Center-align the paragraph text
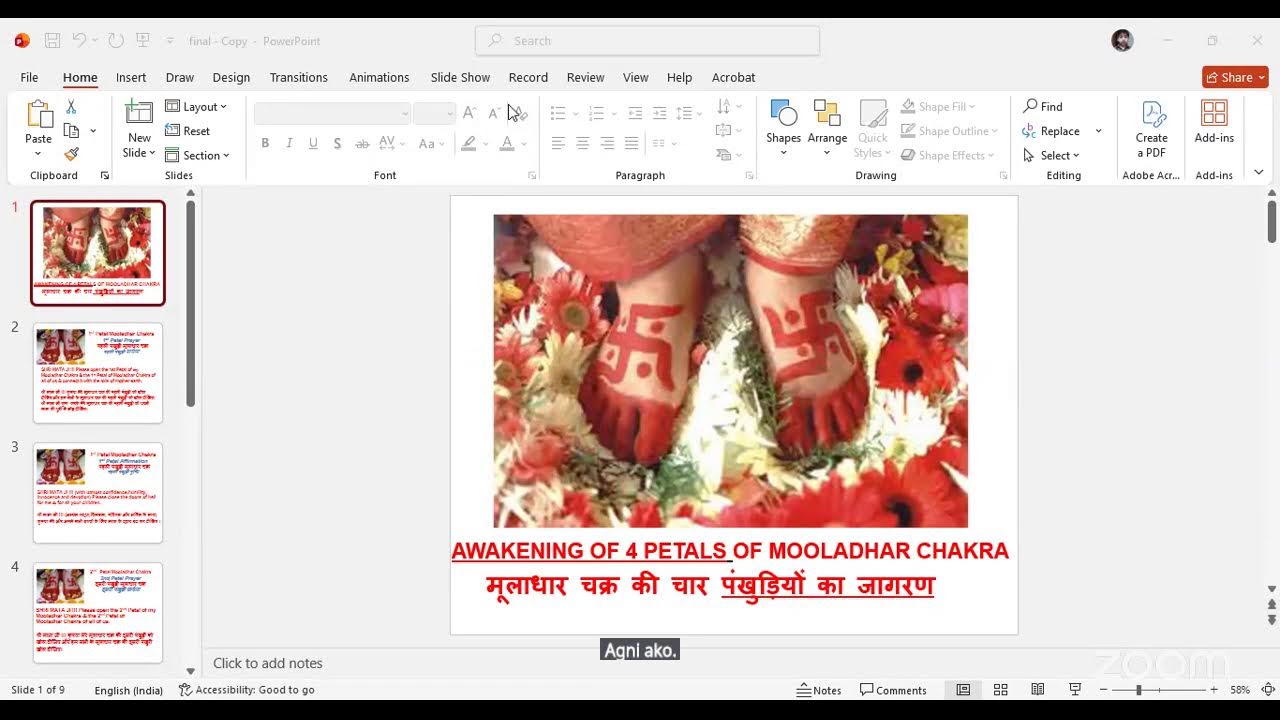This screenshot has height=720, width=1280. coord(583,144)
